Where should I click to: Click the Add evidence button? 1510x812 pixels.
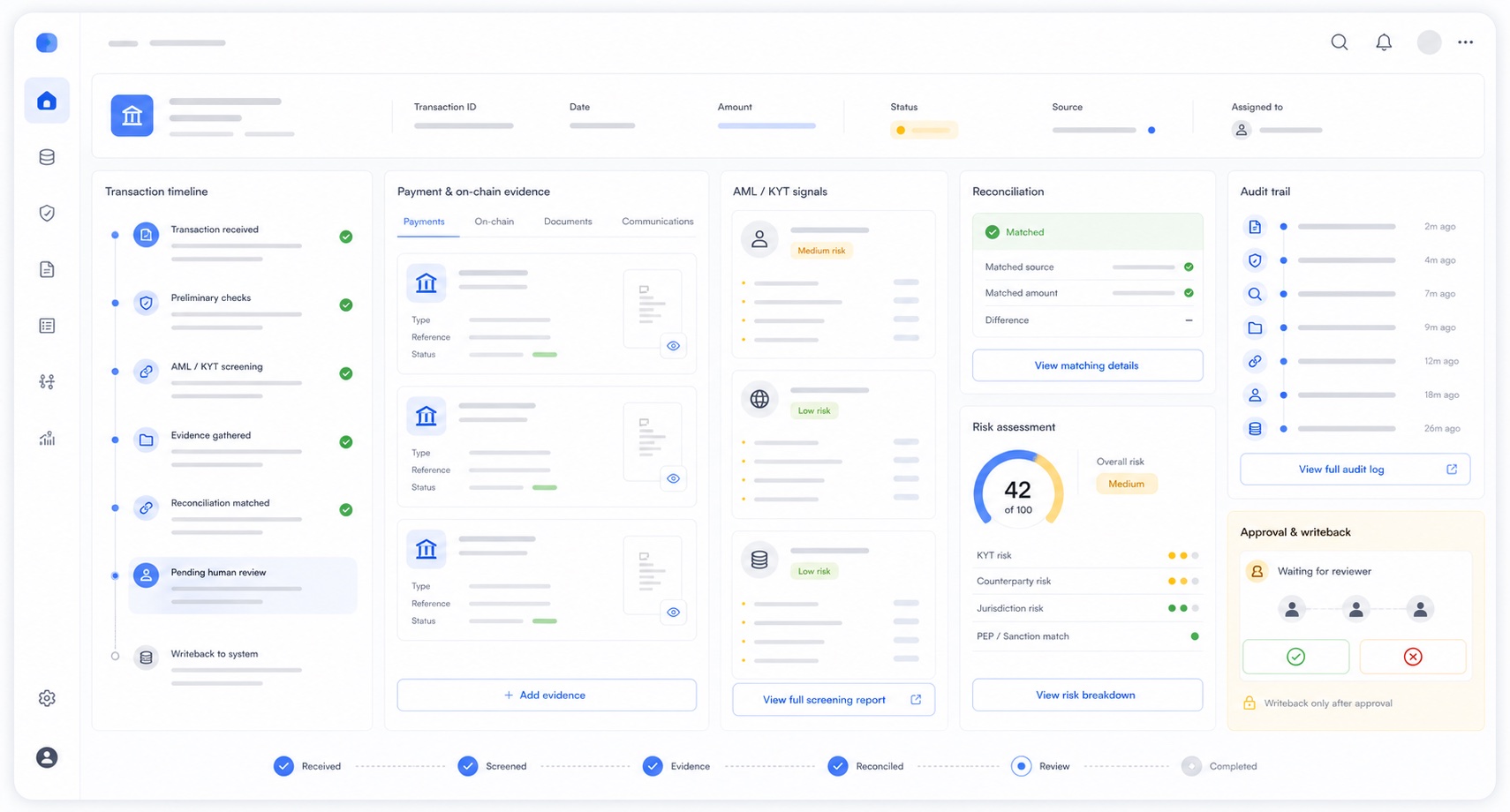pos(547,695)
